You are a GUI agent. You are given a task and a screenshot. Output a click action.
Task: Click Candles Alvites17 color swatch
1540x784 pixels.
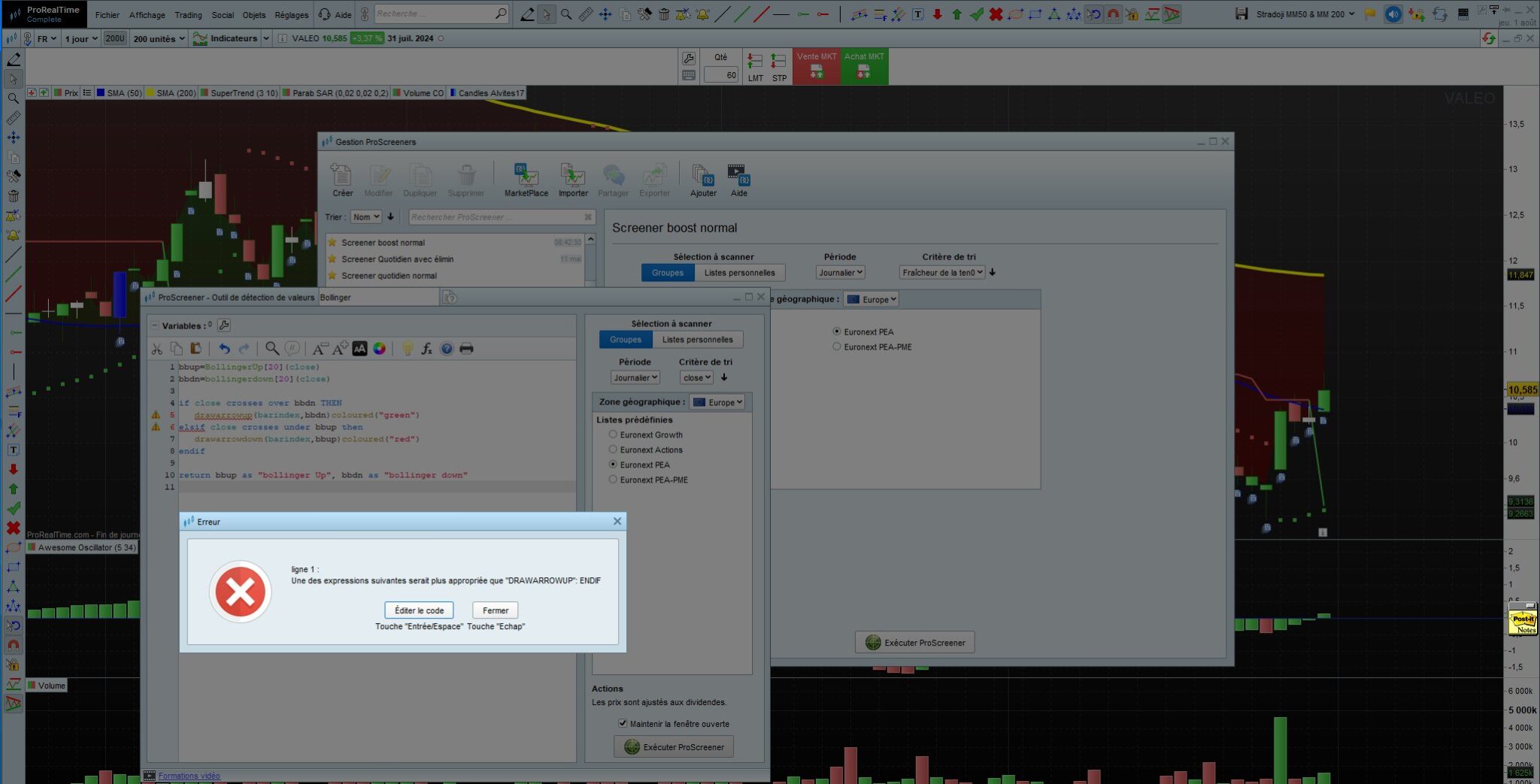click(453, 93)
